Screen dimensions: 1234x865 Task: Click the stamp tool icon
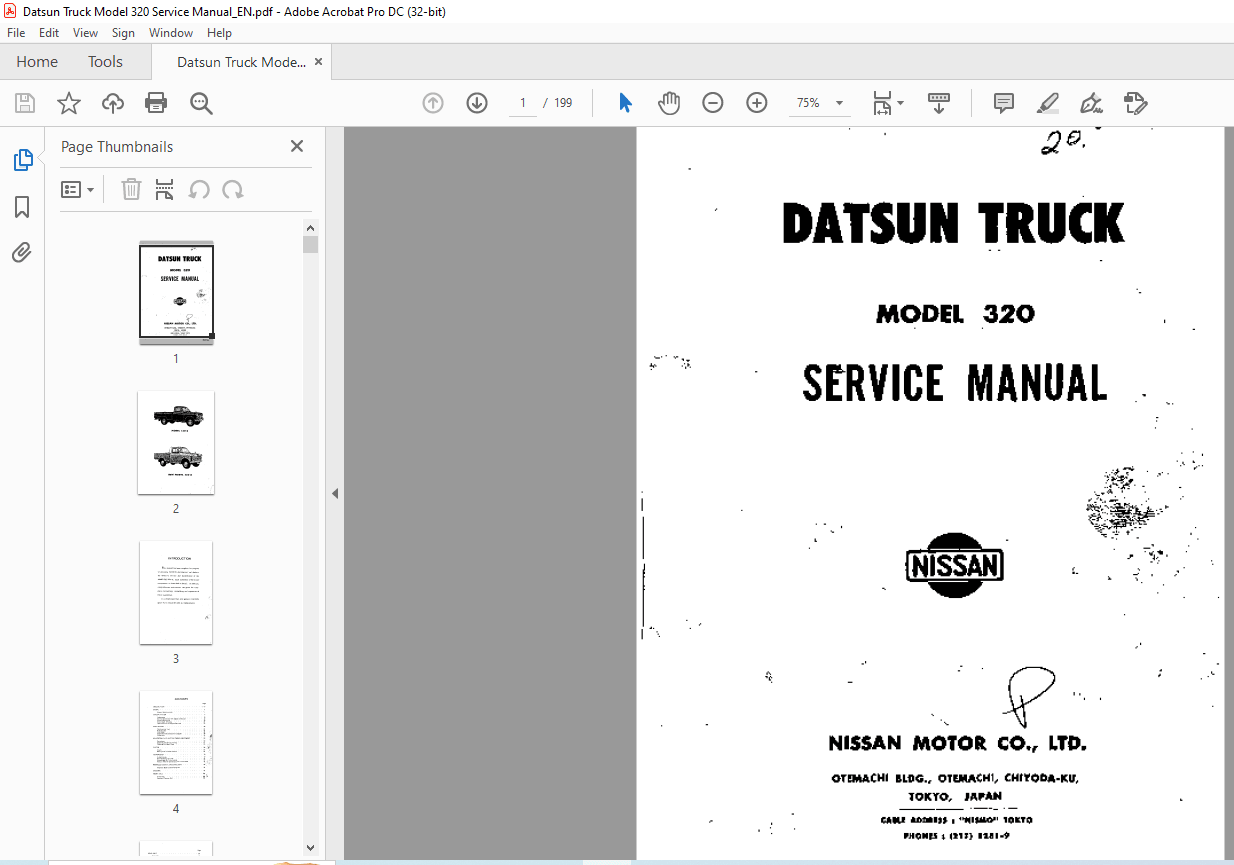point(1135,103)
